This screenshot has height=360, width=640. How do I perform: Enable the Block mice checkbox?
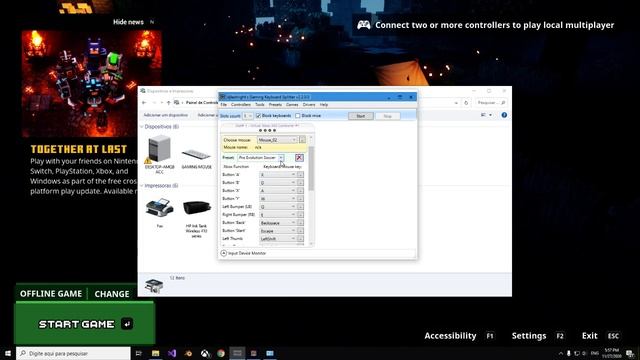(x=298, y=116)
